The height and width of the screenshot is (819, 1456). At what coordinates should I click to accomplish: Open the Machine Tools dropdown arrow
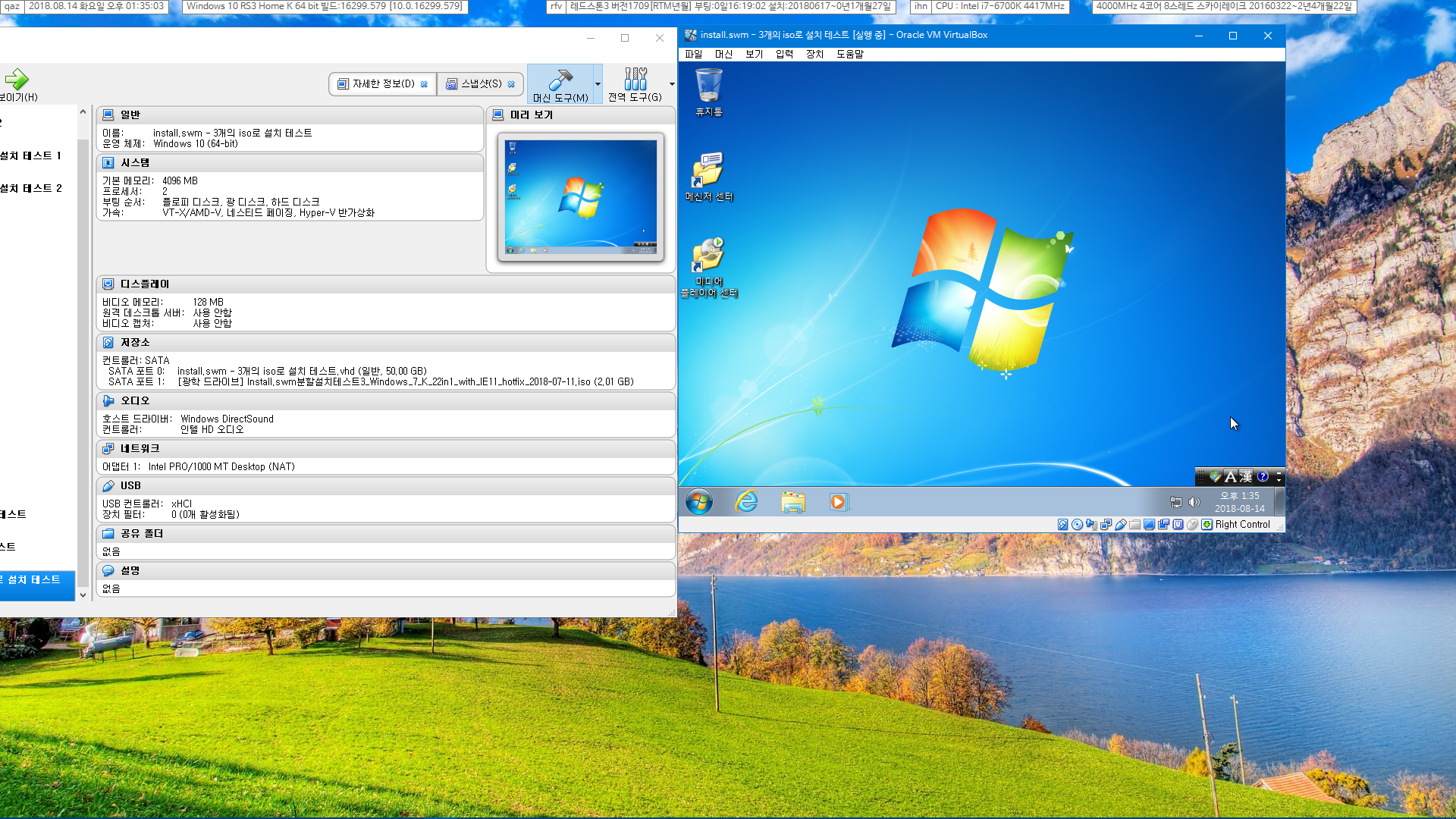(x=598, y=84)
